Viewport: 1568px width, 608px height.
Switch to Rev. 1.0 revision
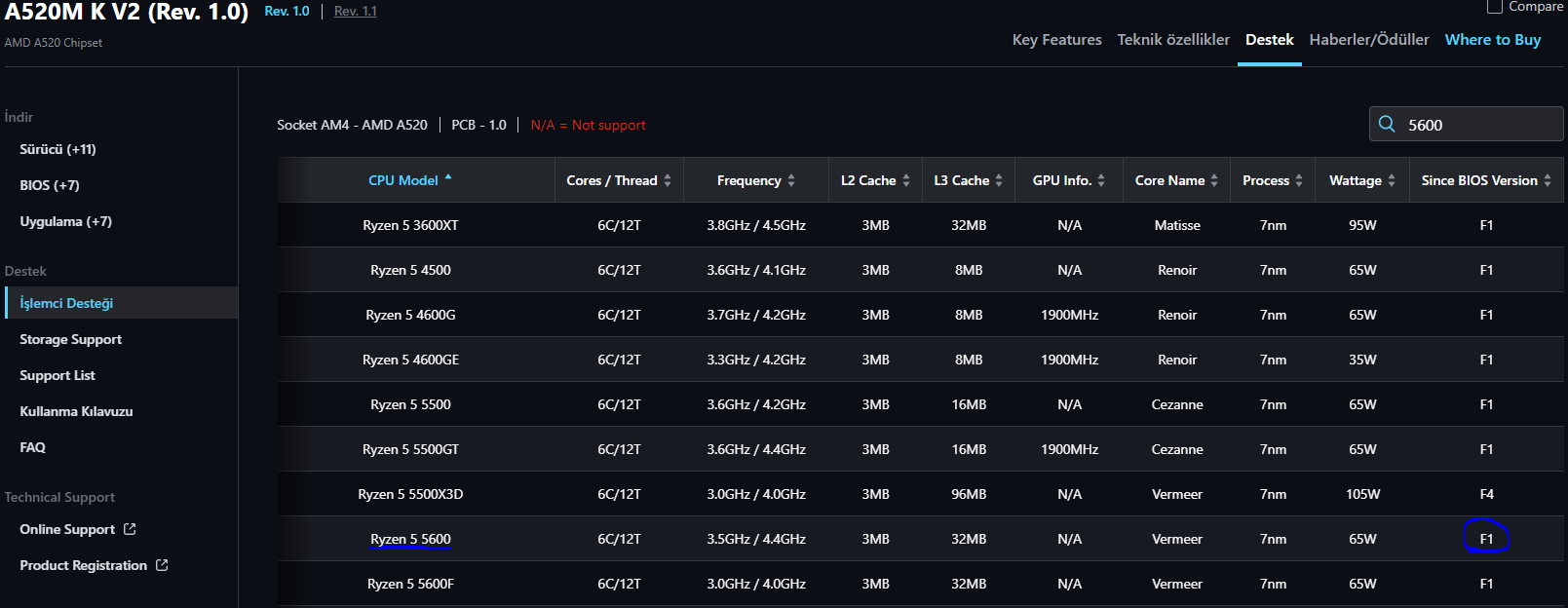[287, 11]
